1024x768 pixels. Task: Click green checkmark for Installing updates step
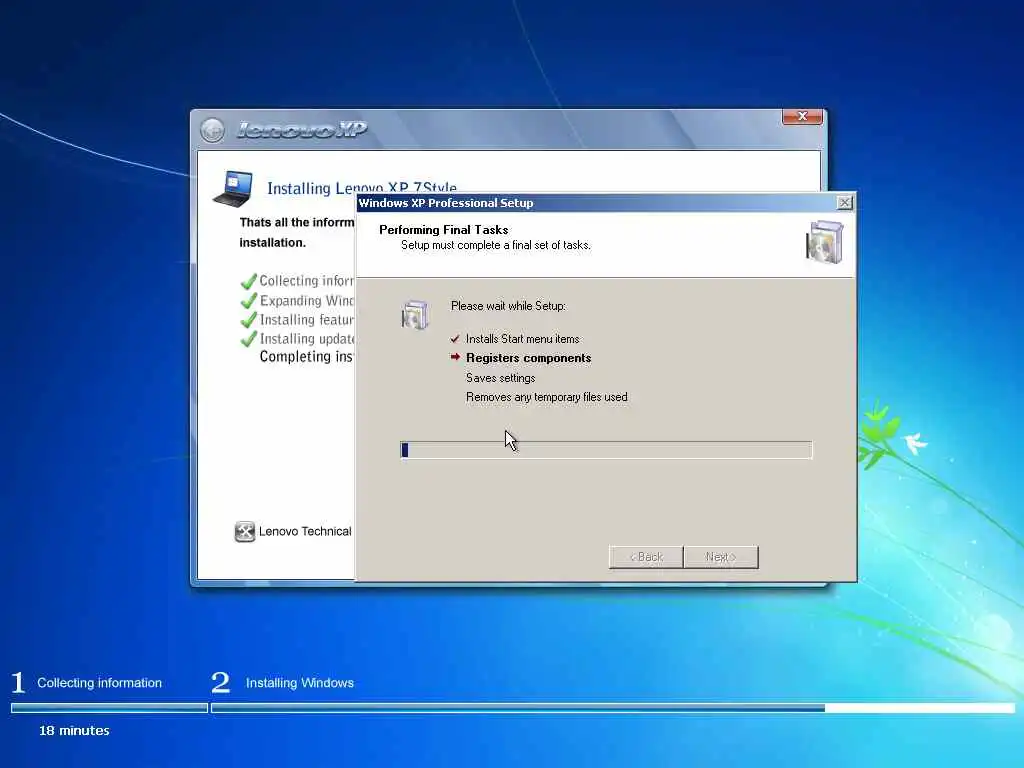coord(249,339)
